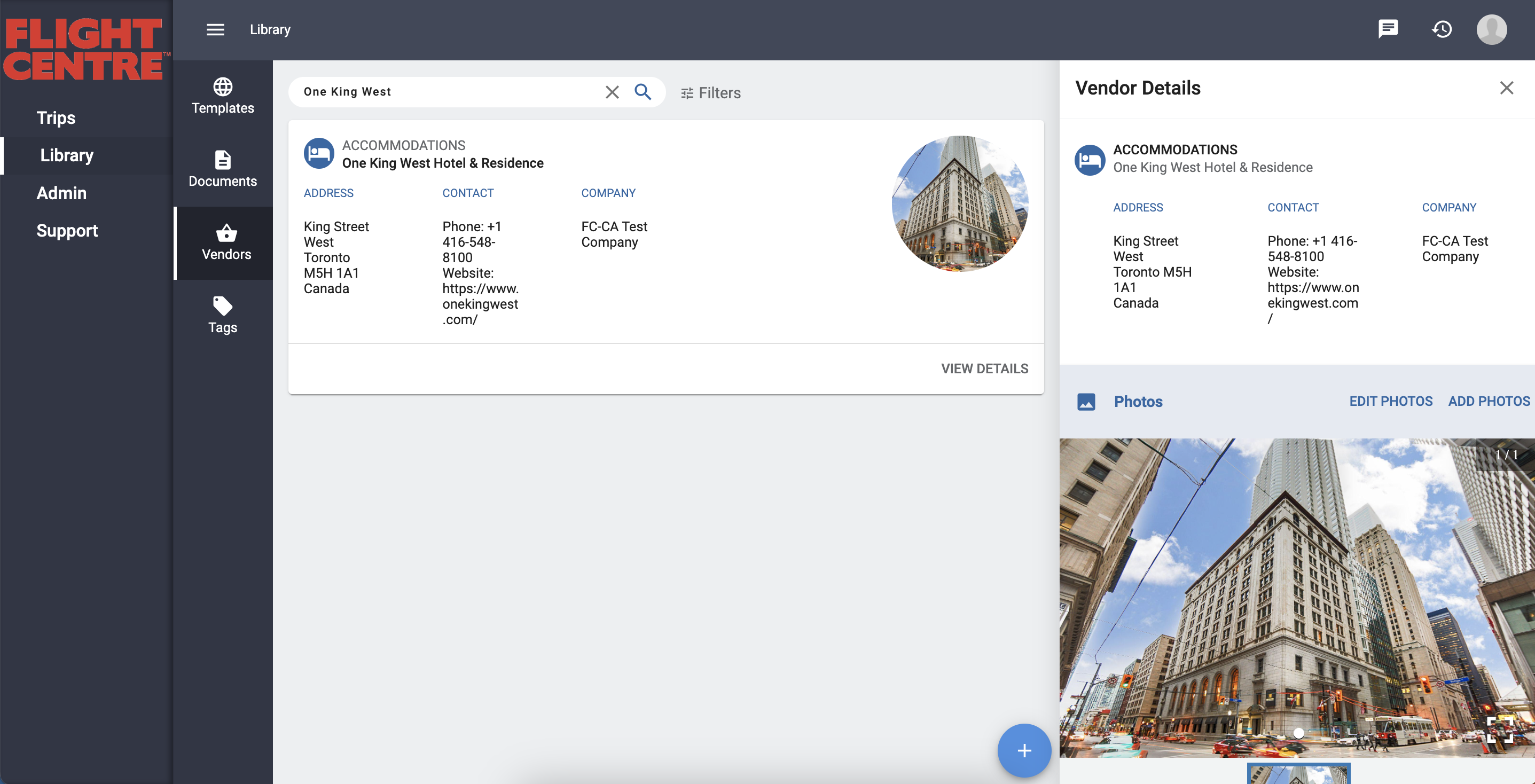The height and width of the screenshot is (784, 1535).
Task: Open the hamburger menu icon
Action: [215, 29]
